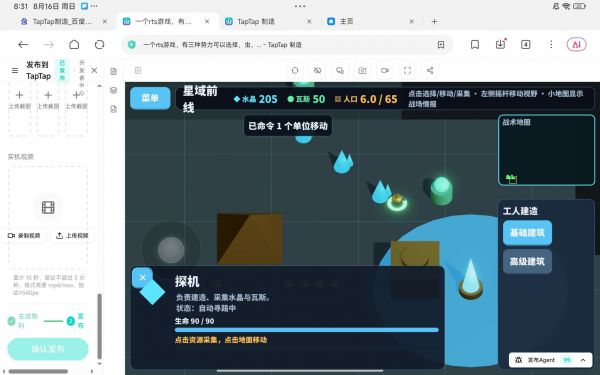Screen dimensions: 600x375
Task: Click blue crystal cluster left of the worker
Action: 380,191
